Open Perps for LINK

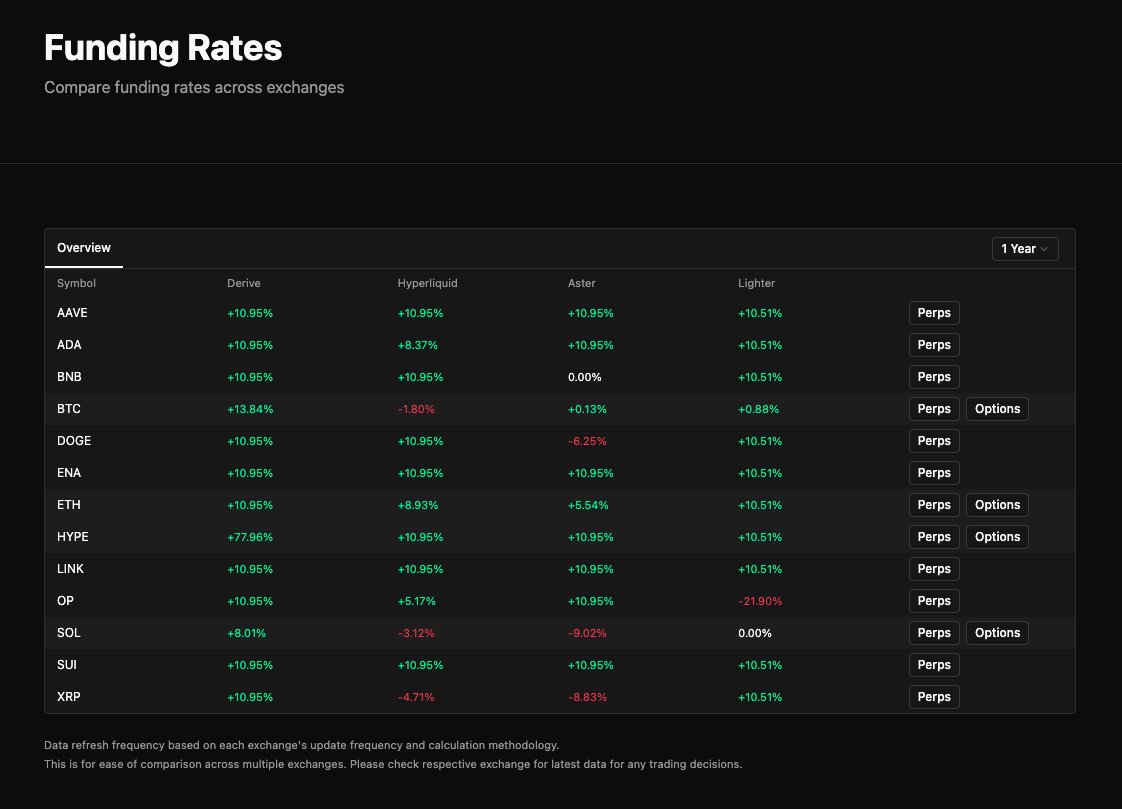(x=934, y=569)
